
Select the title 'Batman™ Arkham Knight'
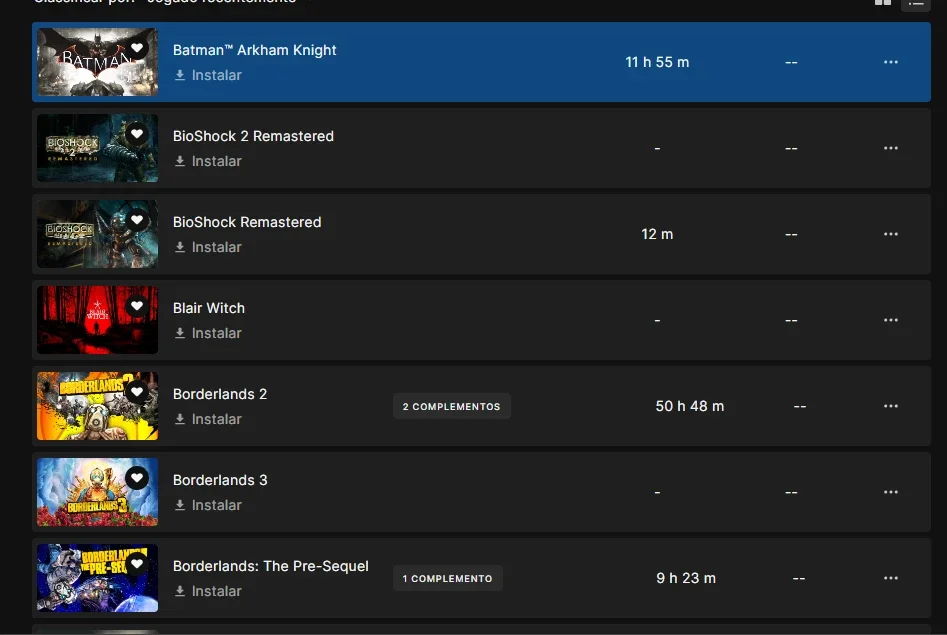[254, 50]
